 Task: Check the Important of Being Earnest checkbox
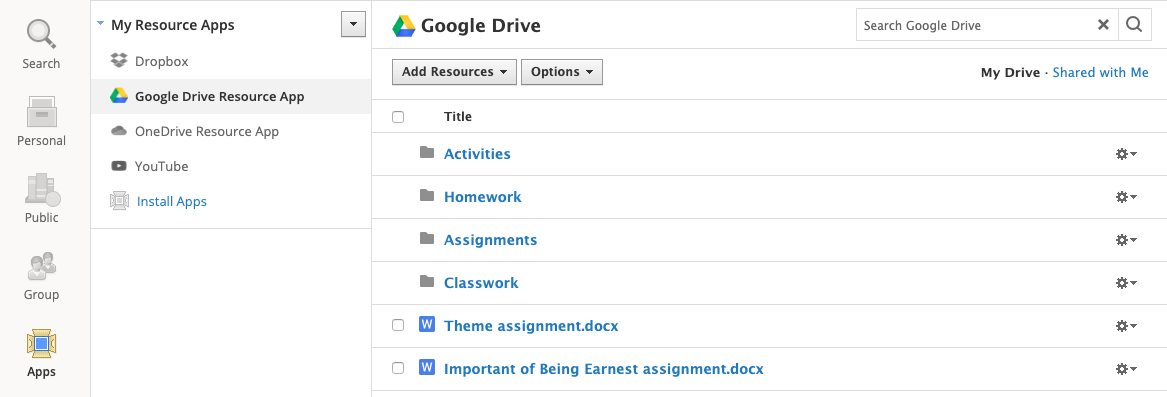pos(398,368)
